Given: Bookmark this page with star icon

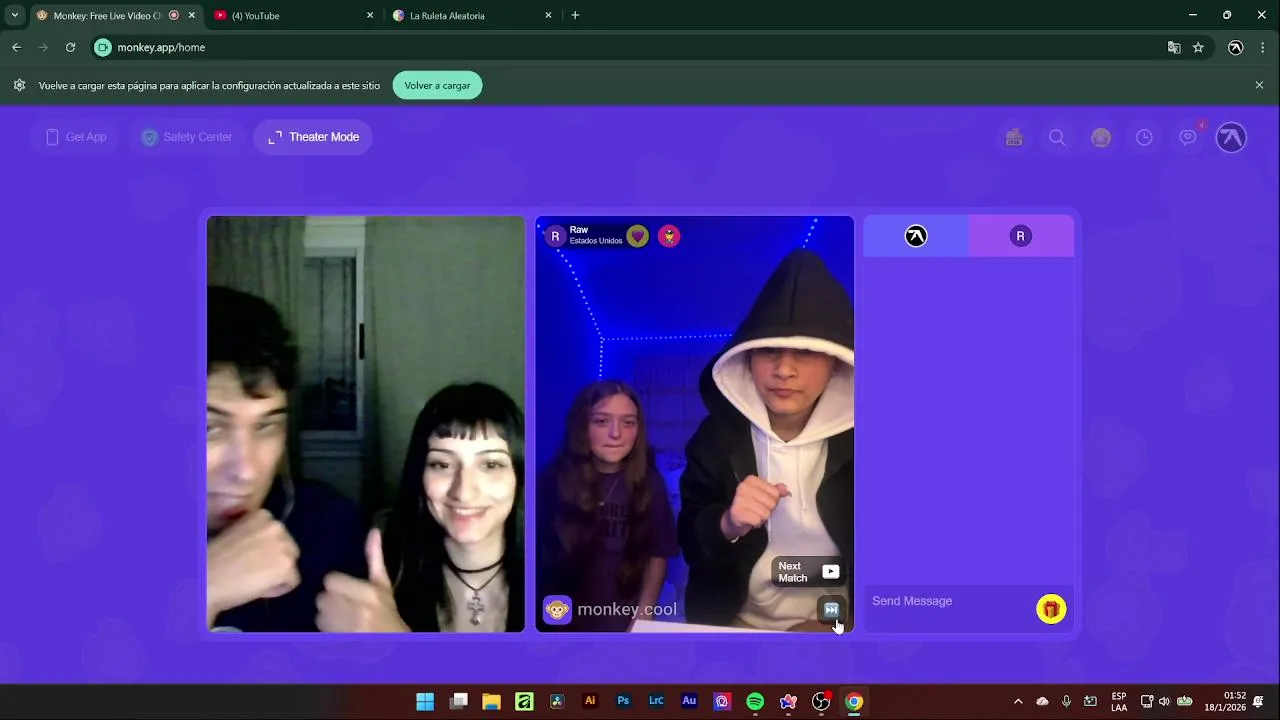Looking at the screenshot, I should 1198,47.
